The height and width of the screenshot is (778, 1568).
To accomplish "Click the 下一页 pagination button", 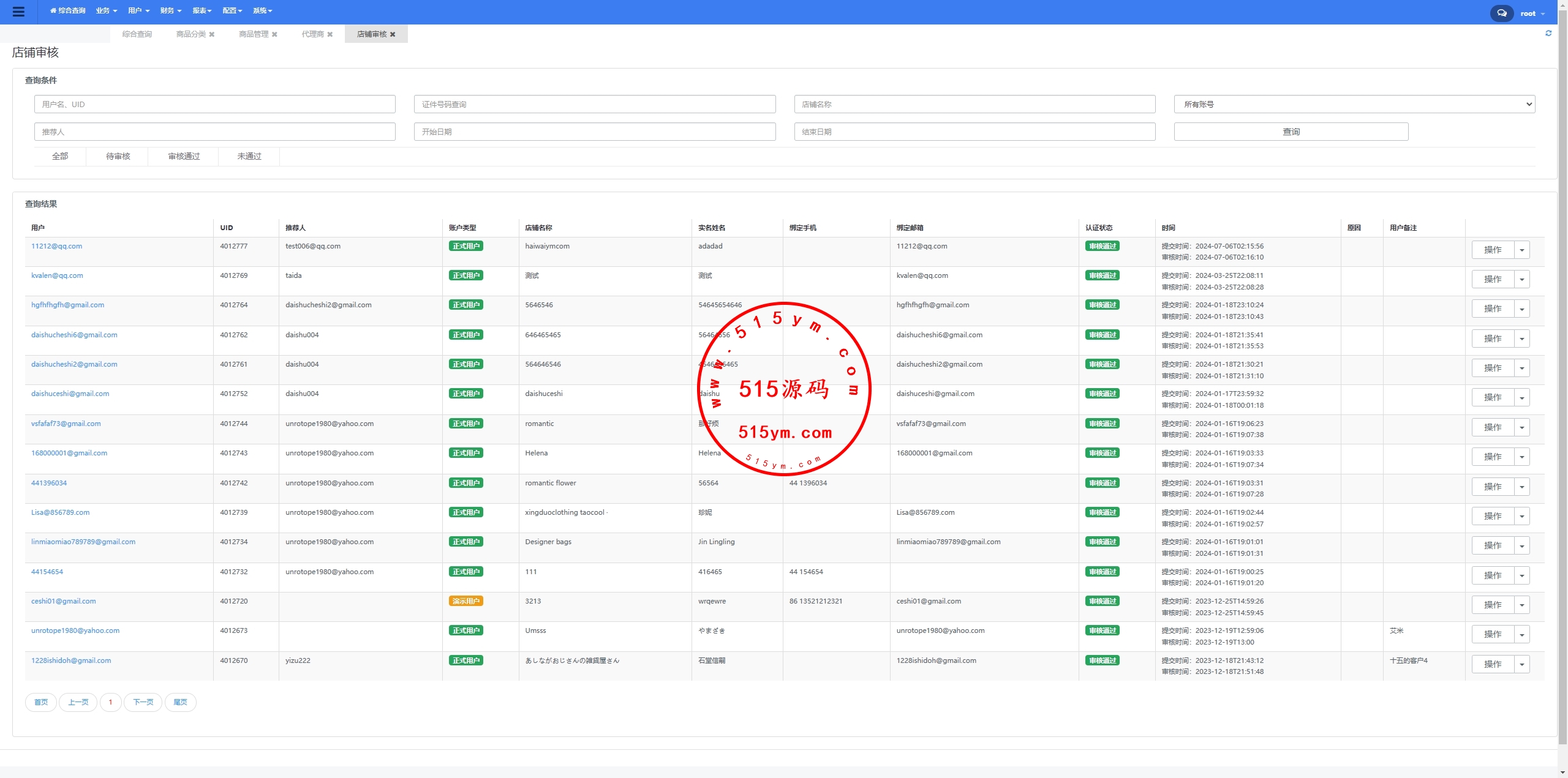I will click(143, 702).
